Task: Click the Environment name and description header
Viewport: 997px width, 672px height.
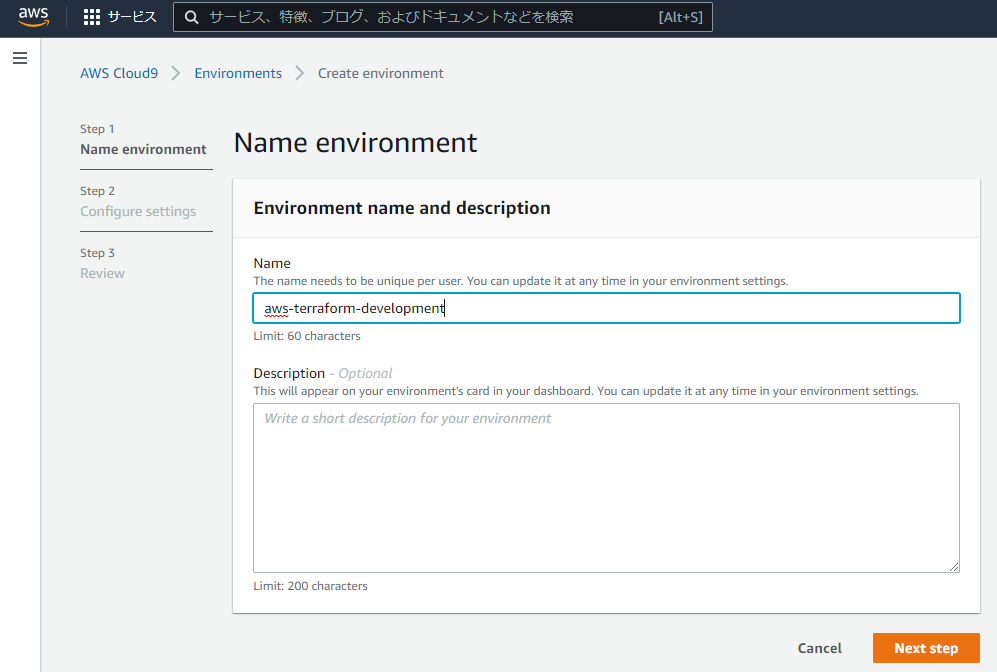Action: tap(402, 208)
